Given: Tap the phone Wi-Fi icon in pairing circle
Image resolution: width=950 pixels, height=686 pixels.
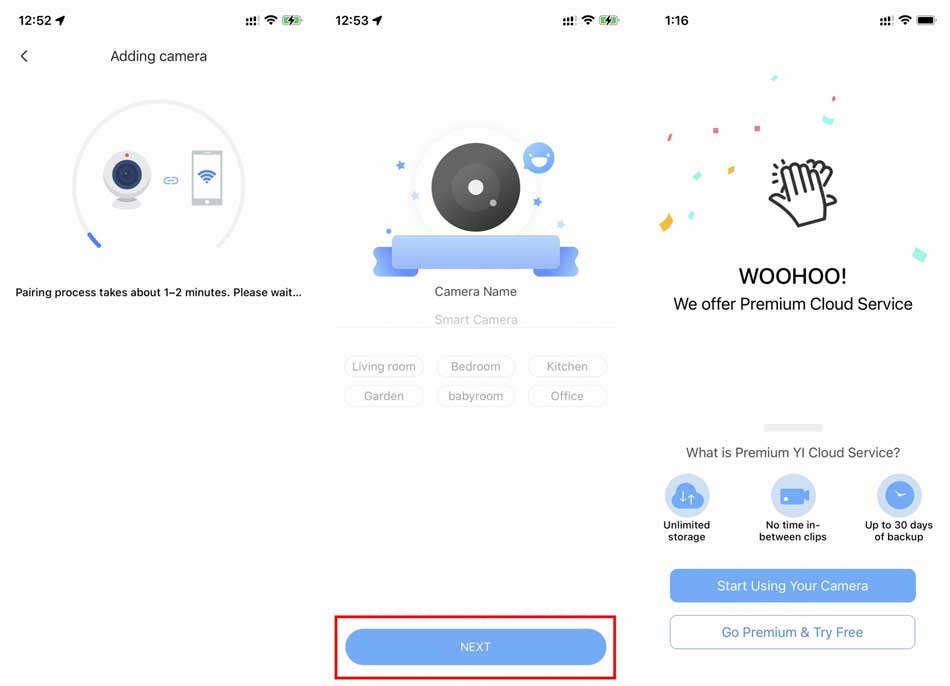Looking at the screenshot, I should pyautogui.click(x=207, y=178).
